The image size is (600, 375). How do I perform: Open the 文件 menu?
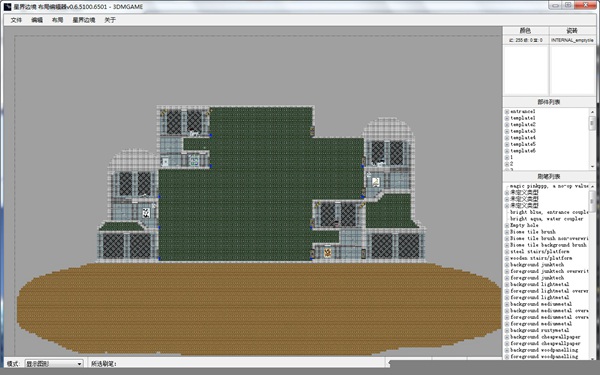(16, 20)
